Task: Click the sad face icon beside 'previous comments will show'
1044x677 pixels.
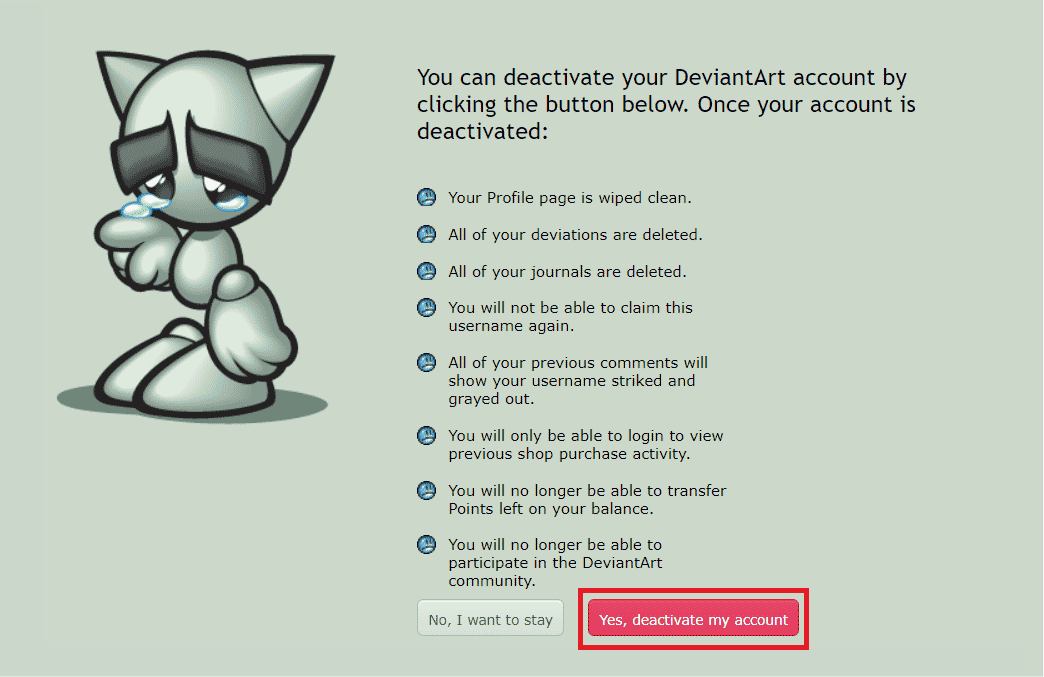Action: pos(426,363)
